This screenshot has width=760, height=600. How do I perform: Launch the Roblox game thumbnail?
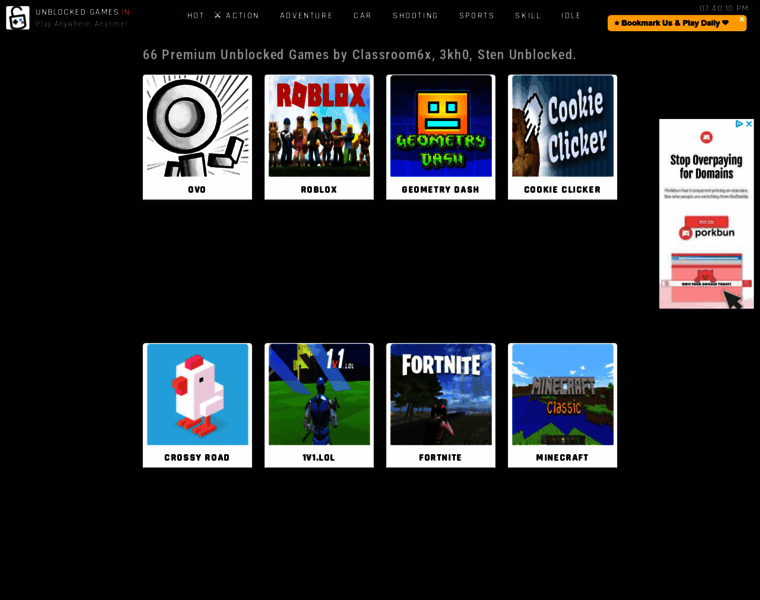[x=319, y=126]
